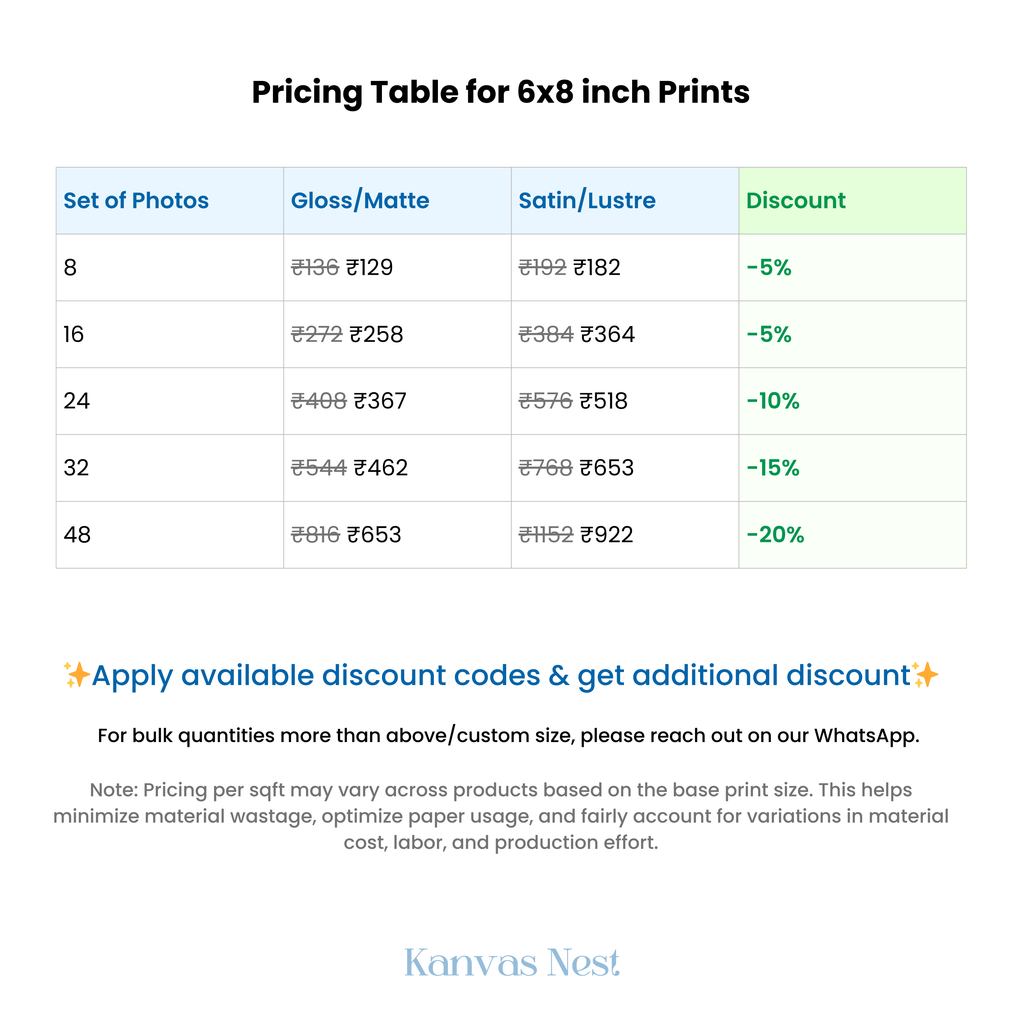
Task: Select the green "Discount" column header
Action: click(796, 200)
